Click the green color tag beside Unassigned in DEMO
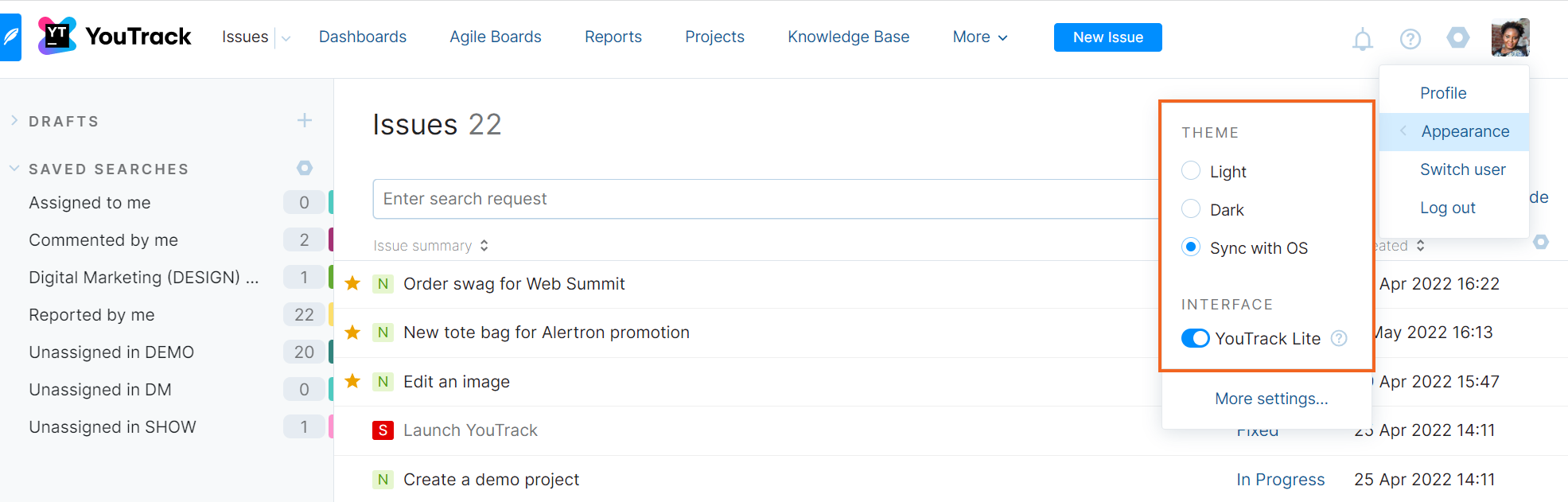The image size is (1568, 502). click(x=330, y=352)
